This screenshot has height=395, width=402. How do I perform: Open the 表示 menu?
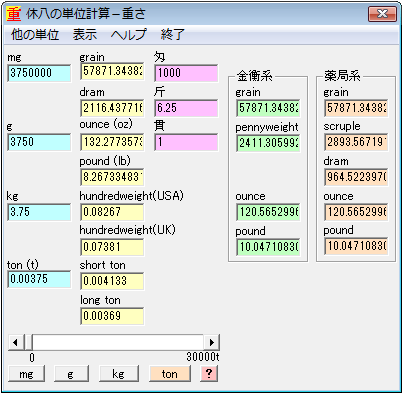pos(85,35)
